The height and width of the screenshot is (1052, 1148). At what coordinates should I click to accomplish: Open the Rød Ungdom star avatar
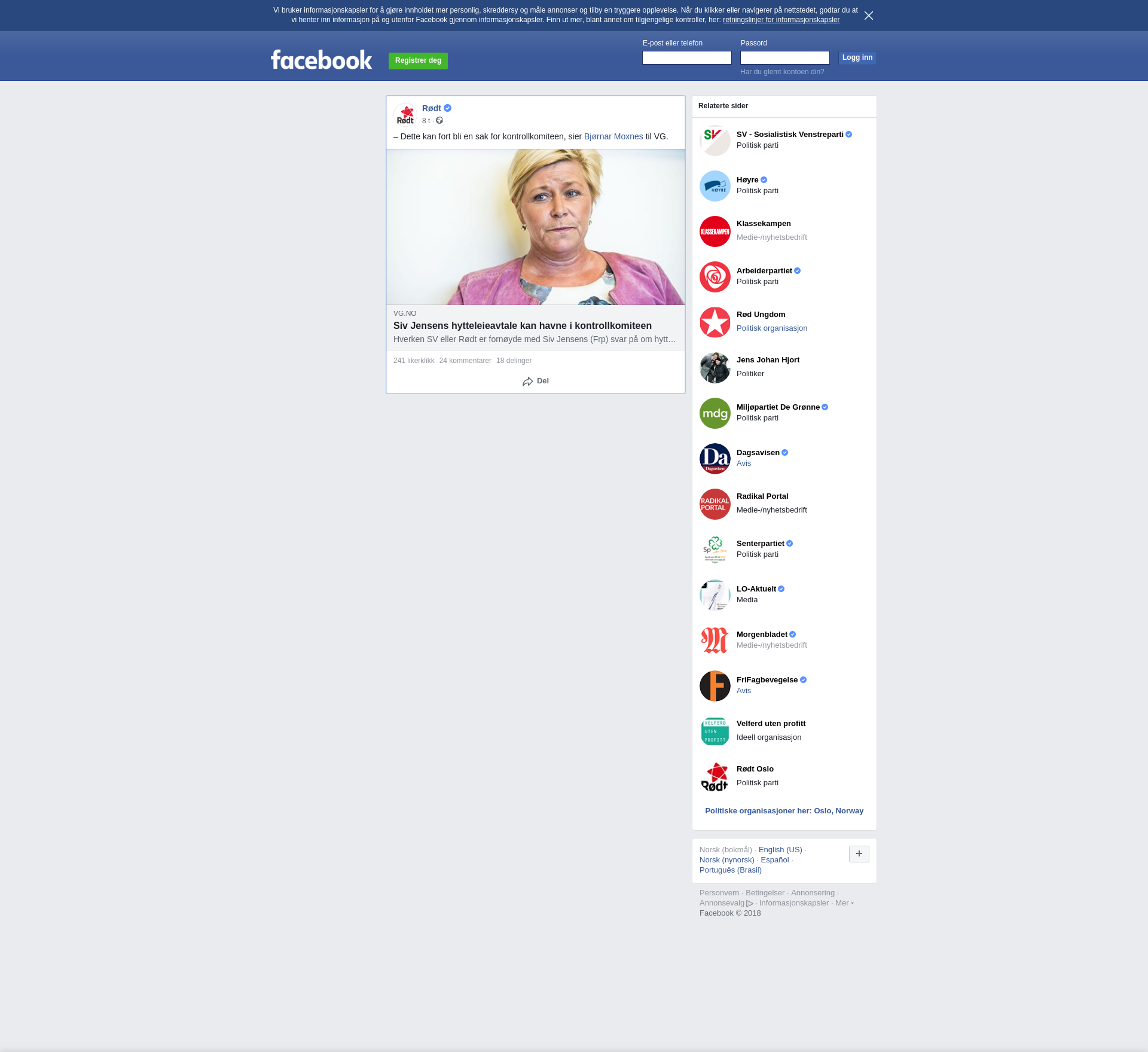(x=715, y=322)
